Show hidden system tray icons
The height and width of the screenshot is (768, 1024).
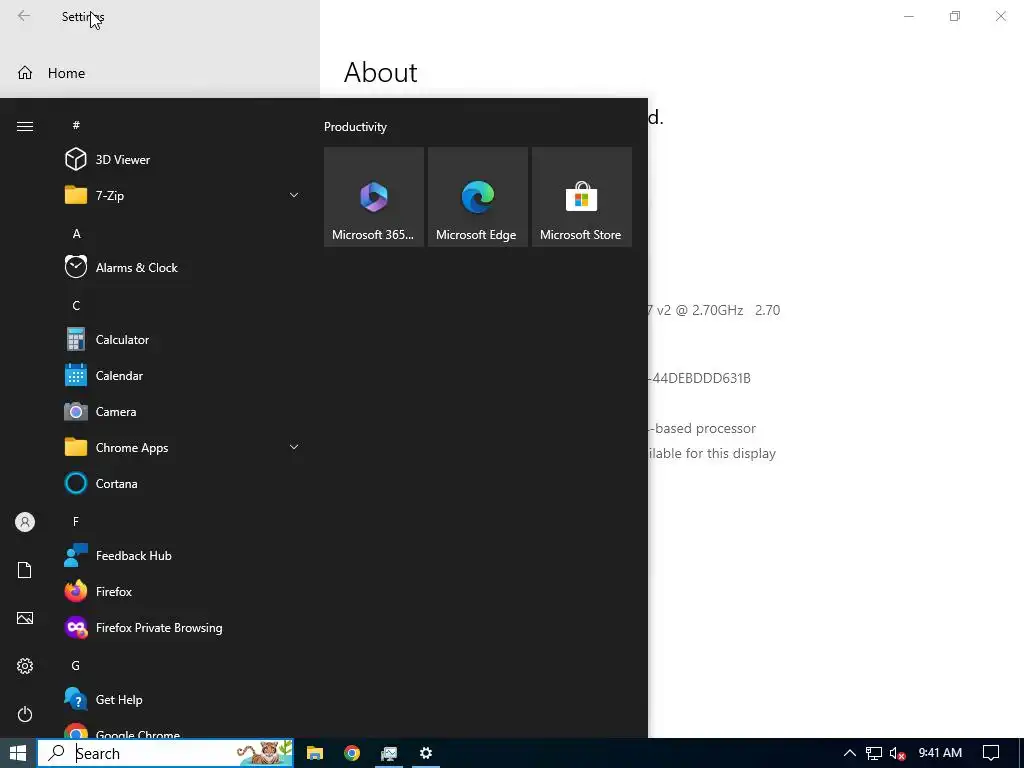(x=850, y=753)
